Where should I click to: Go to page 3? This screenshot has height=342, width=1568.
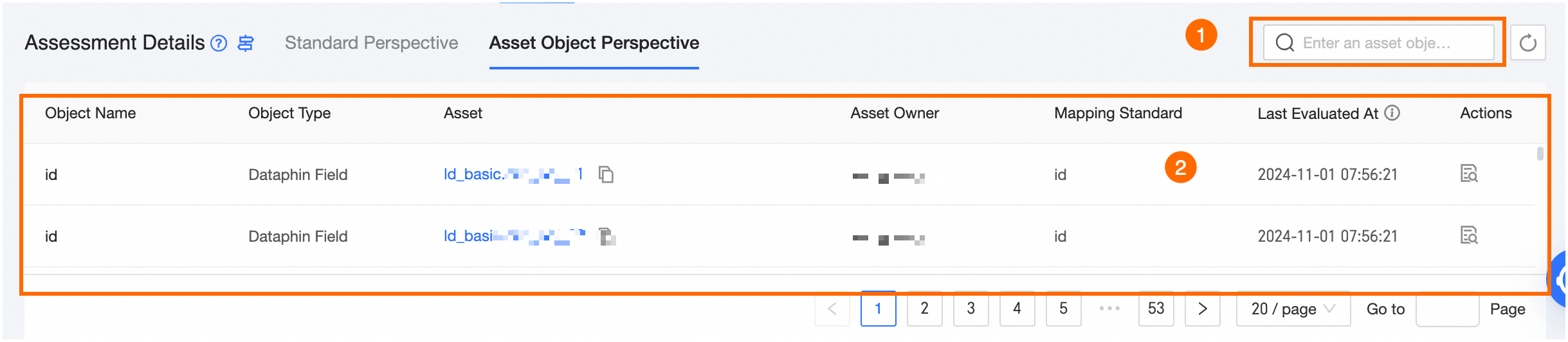point(971,309)
